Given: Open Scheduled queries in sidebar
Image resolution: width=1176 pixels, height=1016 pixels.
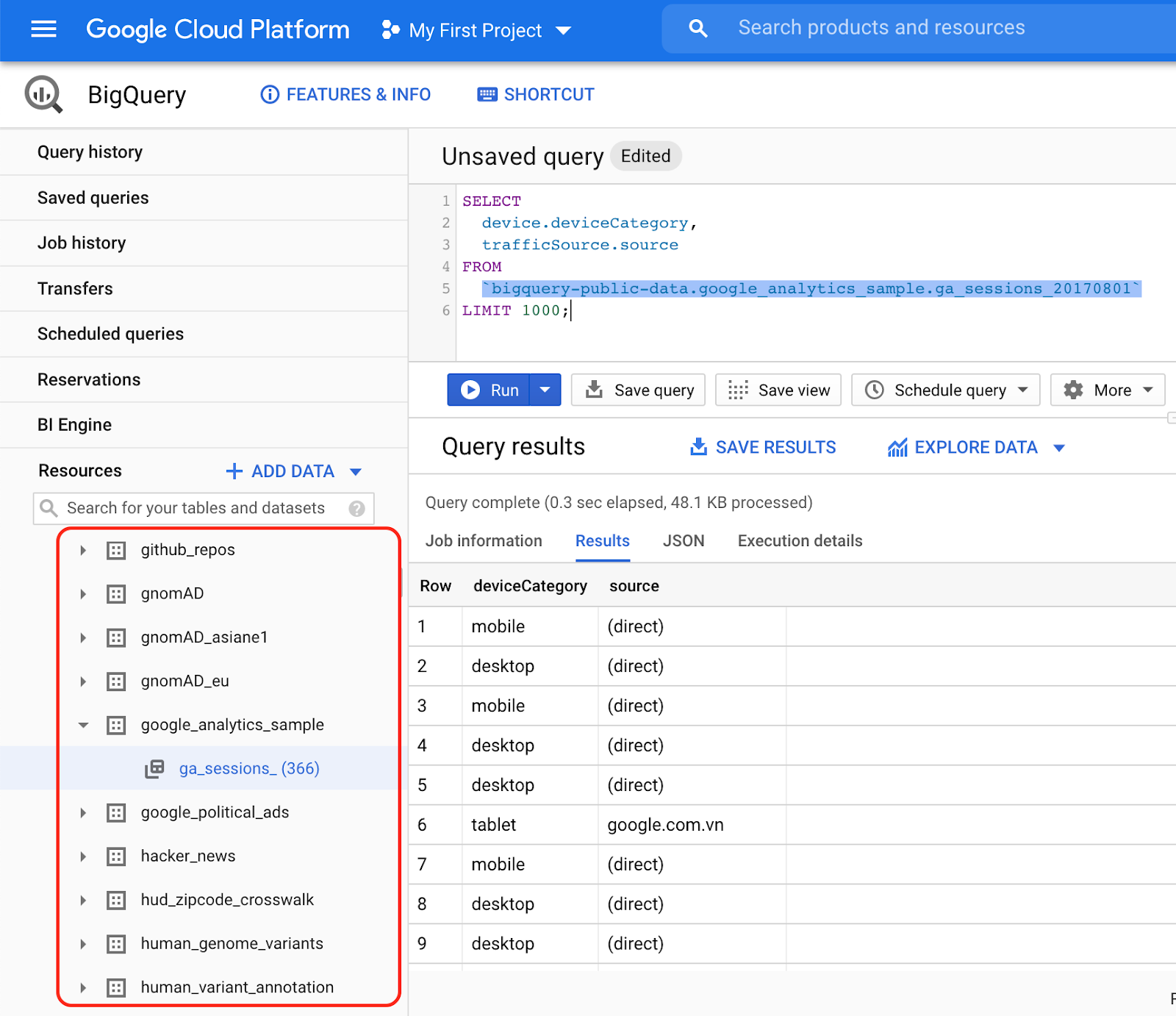Looking at the screenshot, I should 204,335.
